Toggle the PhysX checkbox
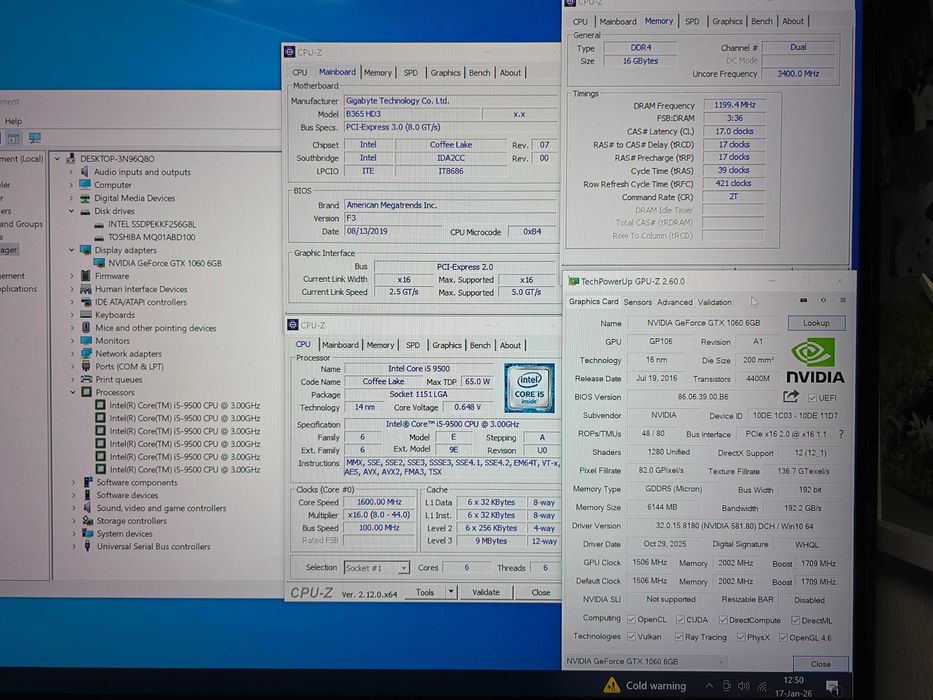 tap(741, 637)
